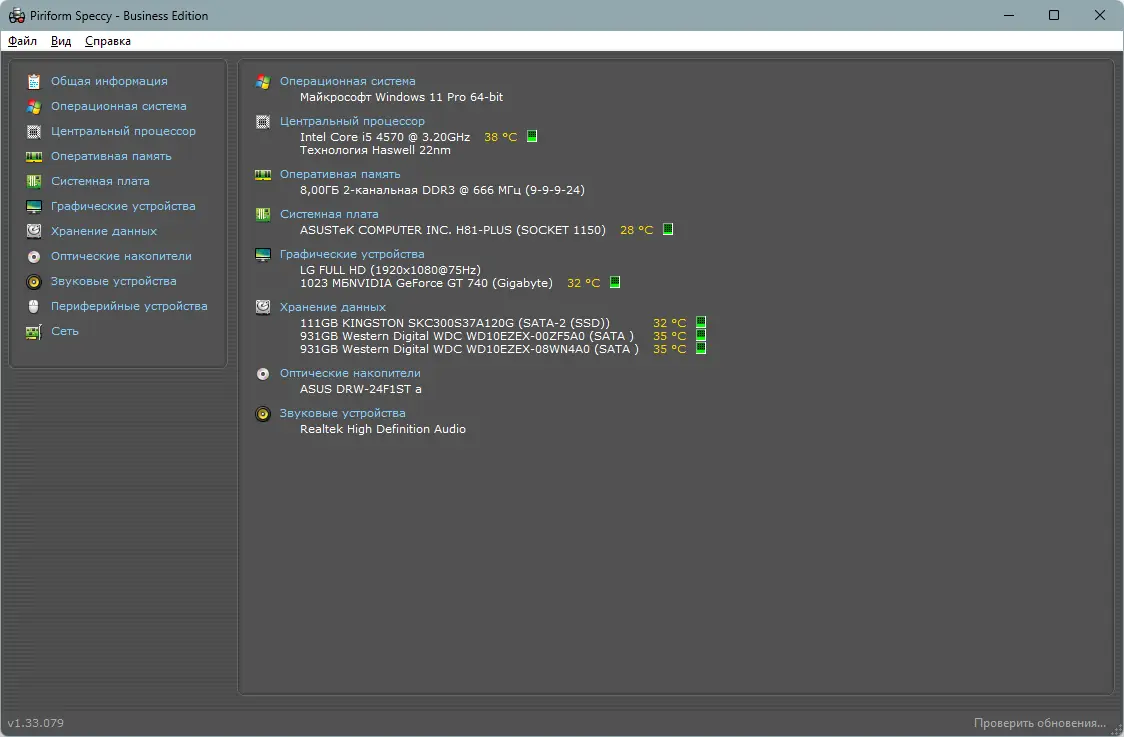Select Центральный процессор in the sidebar

pos(123,131)
